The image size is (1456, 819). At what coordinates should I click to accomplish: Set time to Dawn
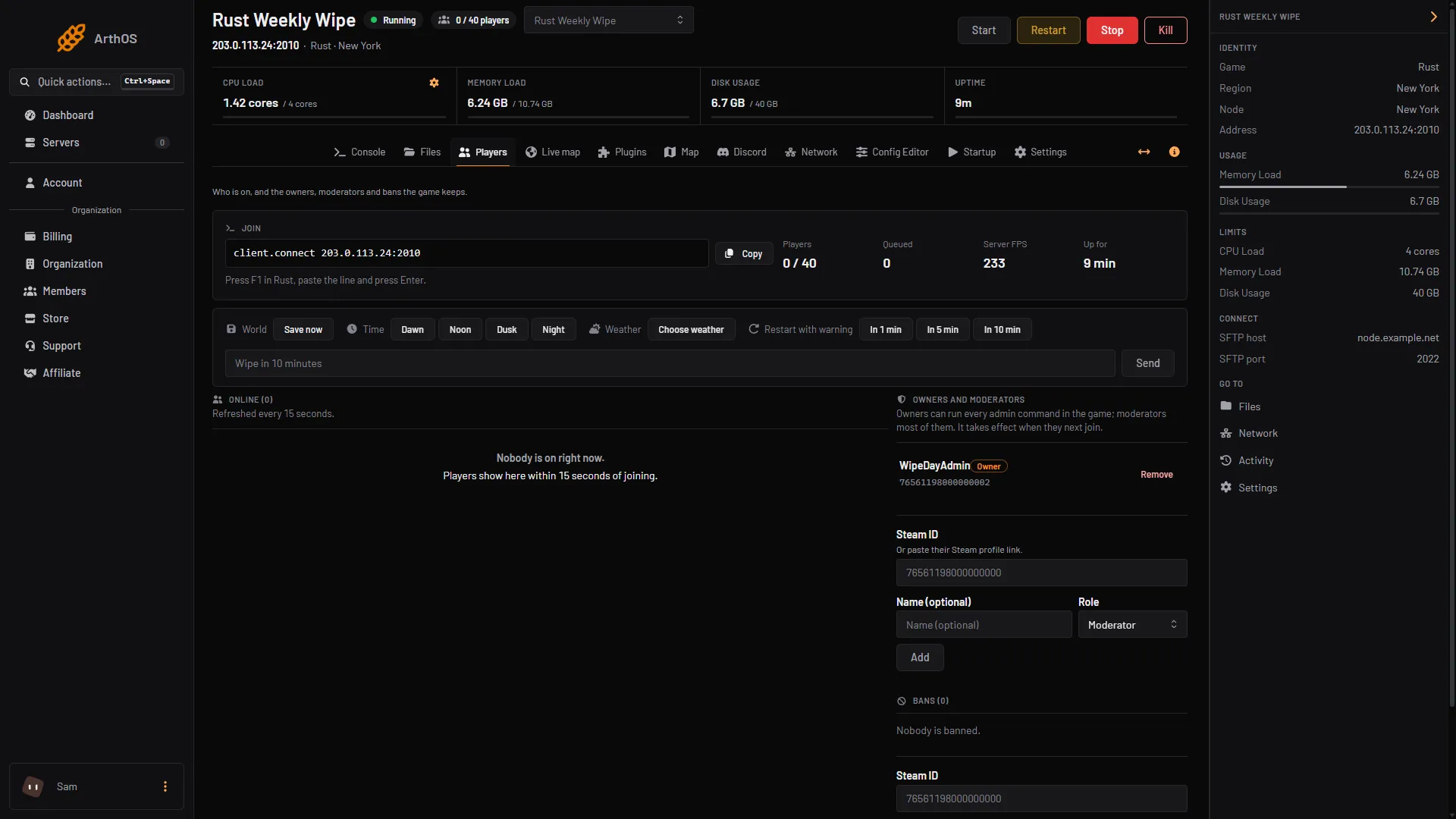pyautogui.click(x=413, y=330)
